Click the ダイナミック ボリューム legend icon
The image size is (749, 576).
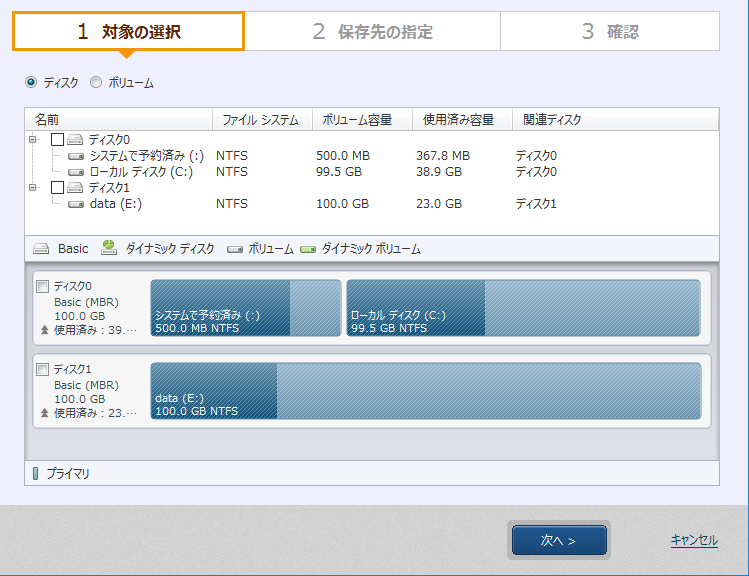coord(308,249)
